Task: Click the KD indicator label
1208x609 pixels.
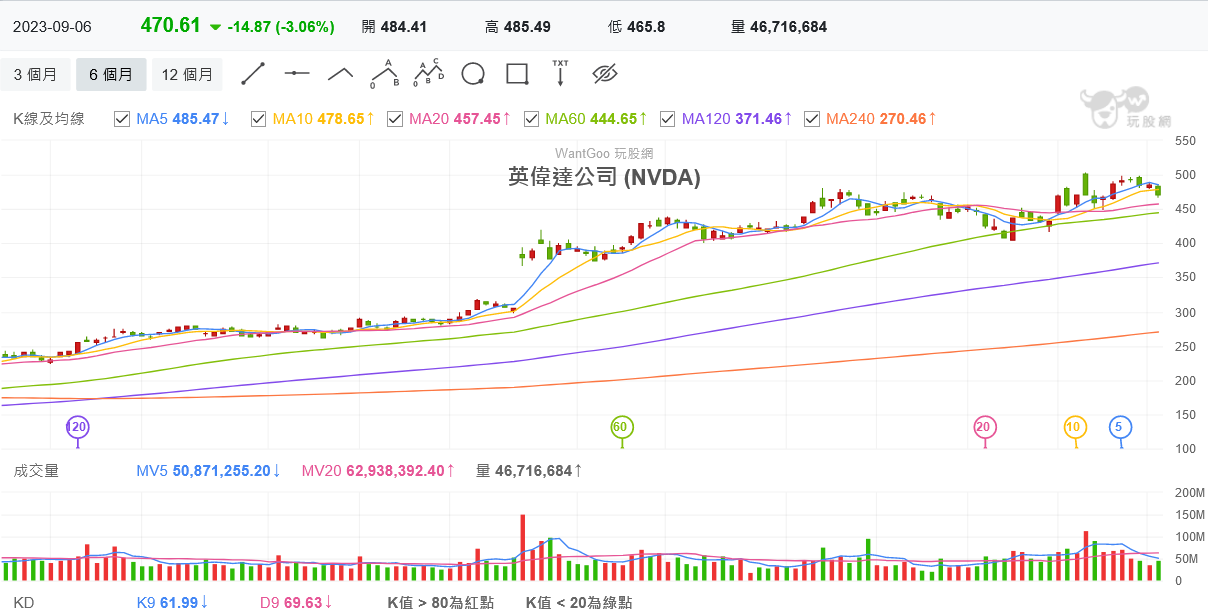Action: coord(23,602)
